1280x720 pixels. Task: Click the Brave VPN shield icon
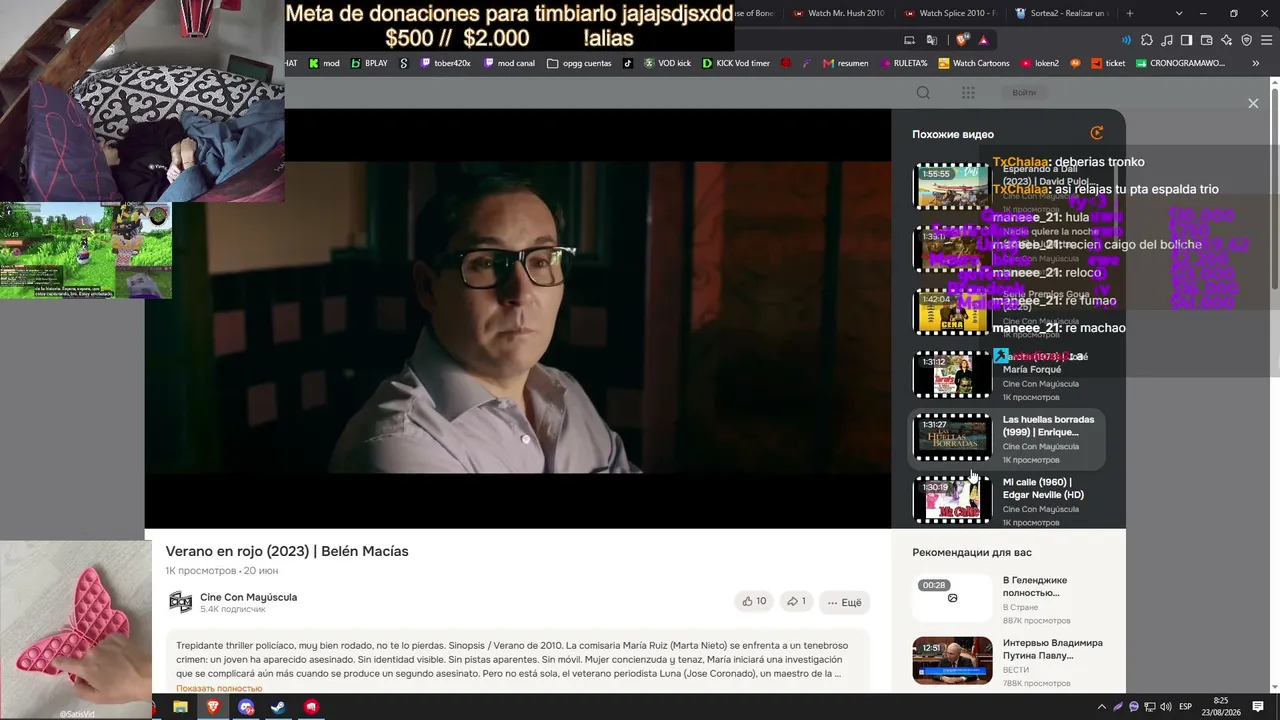coord(1246,40)
